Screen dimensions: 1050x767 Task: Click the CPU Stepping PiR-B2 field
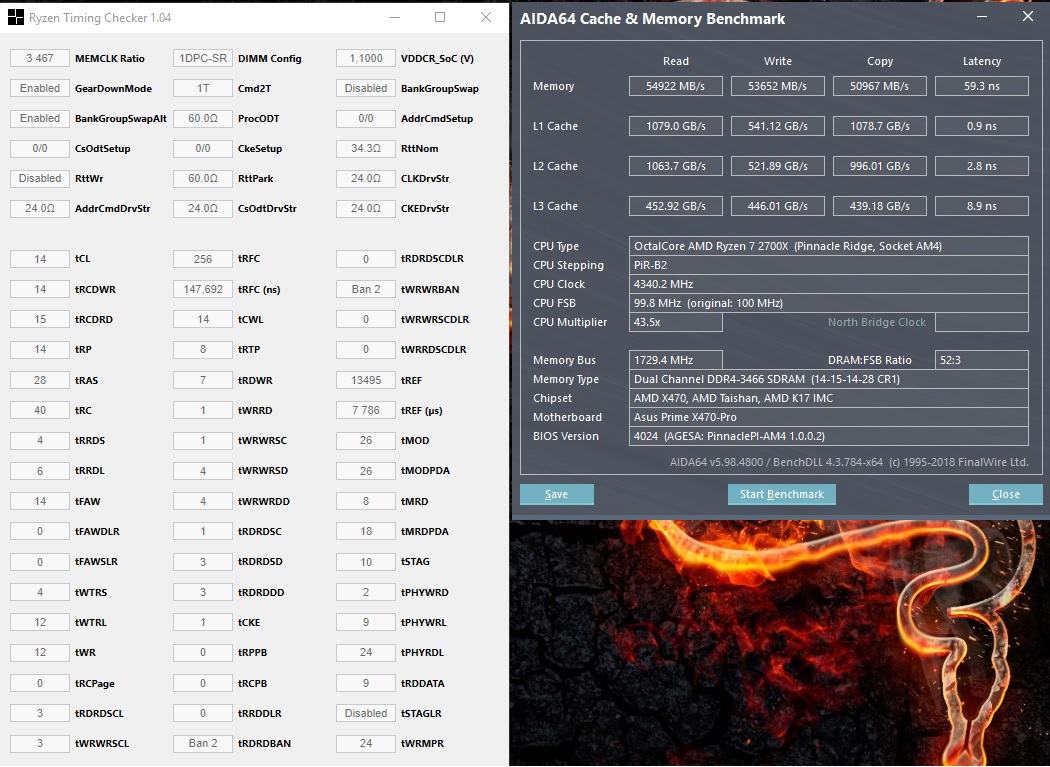pos(828,265)
